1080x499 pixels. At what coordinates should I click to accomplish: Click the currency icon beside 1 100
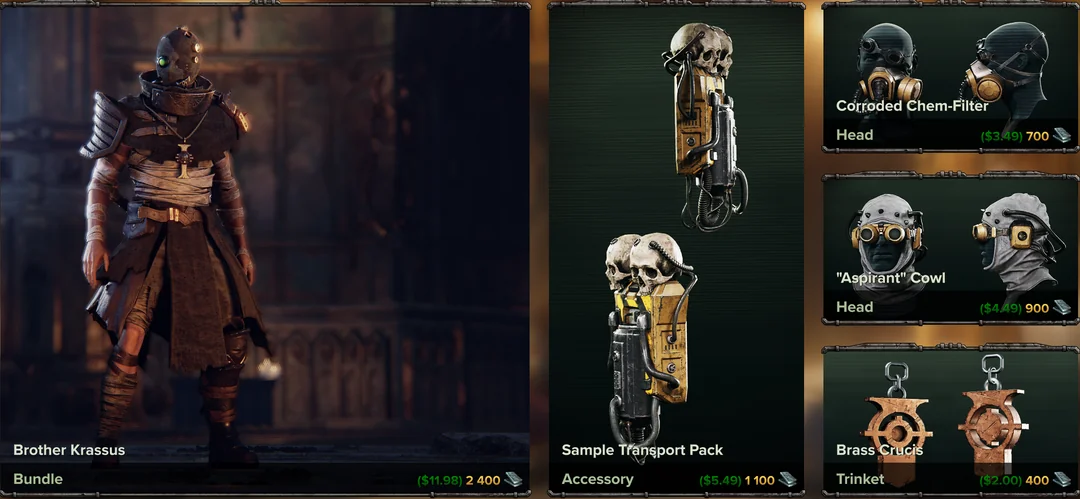788,480
